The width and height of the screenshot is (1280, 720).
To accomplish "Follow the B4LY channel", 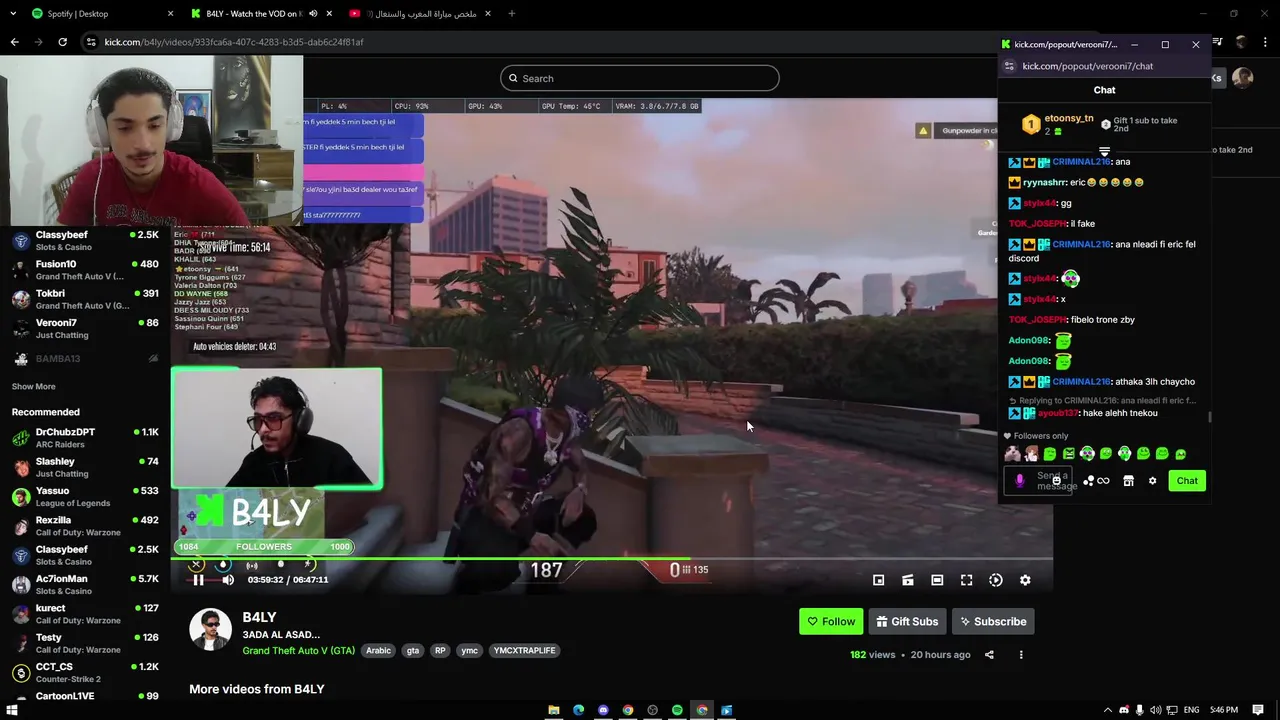I will (x=831, y=621).
